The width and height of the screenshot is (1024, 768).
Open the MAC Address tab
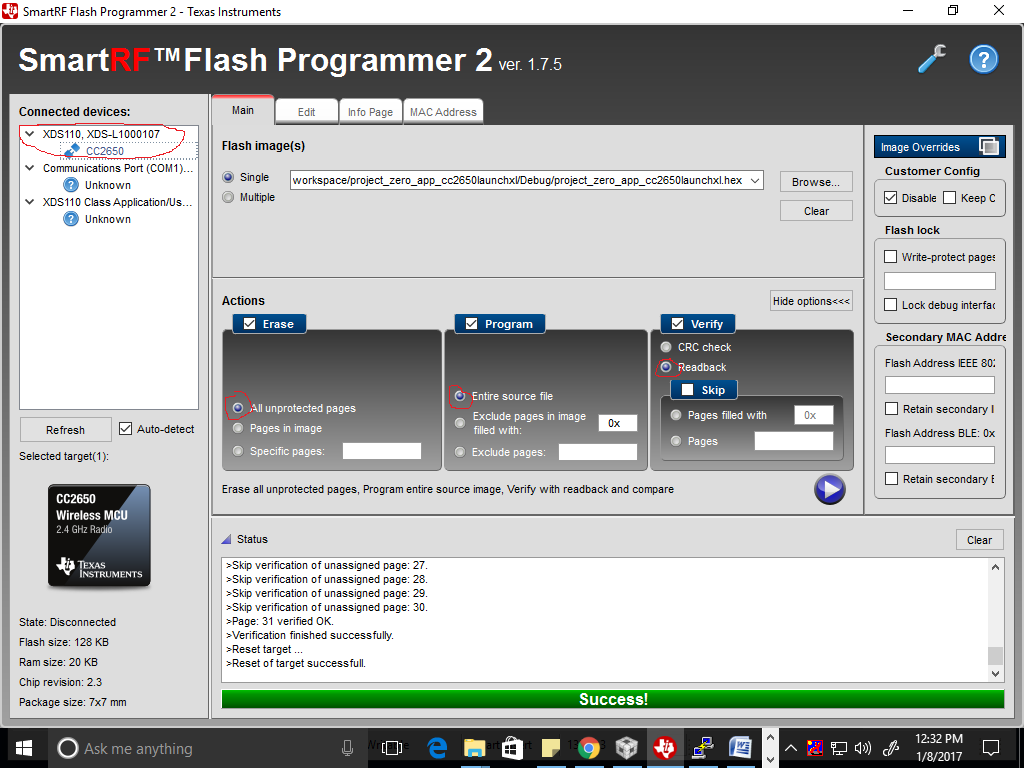point(443,112)
